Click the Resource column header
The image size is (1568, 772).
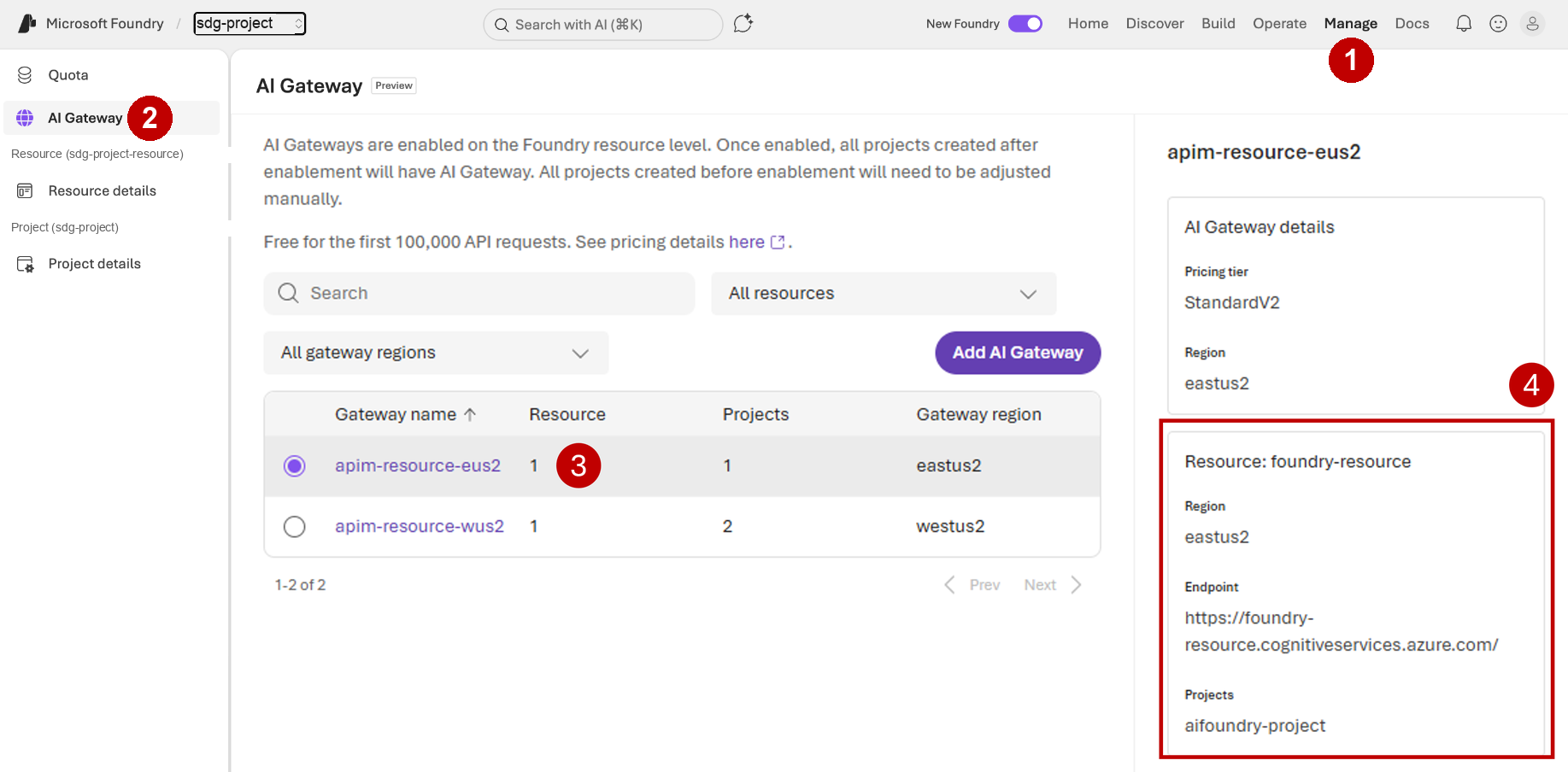coord(567,415)
